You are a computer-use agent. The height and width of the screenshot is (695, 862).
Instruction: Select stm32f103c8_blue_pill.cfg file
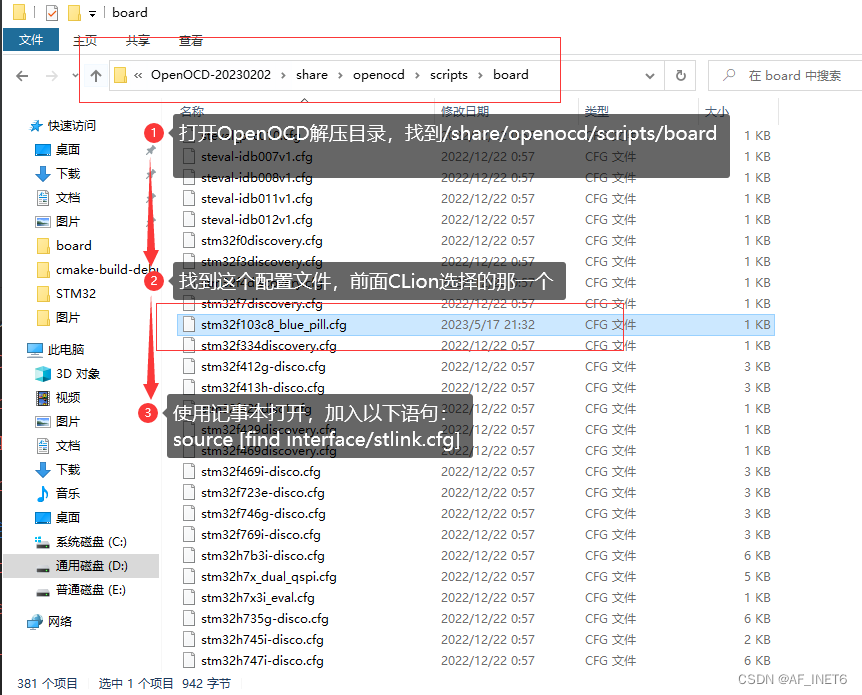[476, 325]
